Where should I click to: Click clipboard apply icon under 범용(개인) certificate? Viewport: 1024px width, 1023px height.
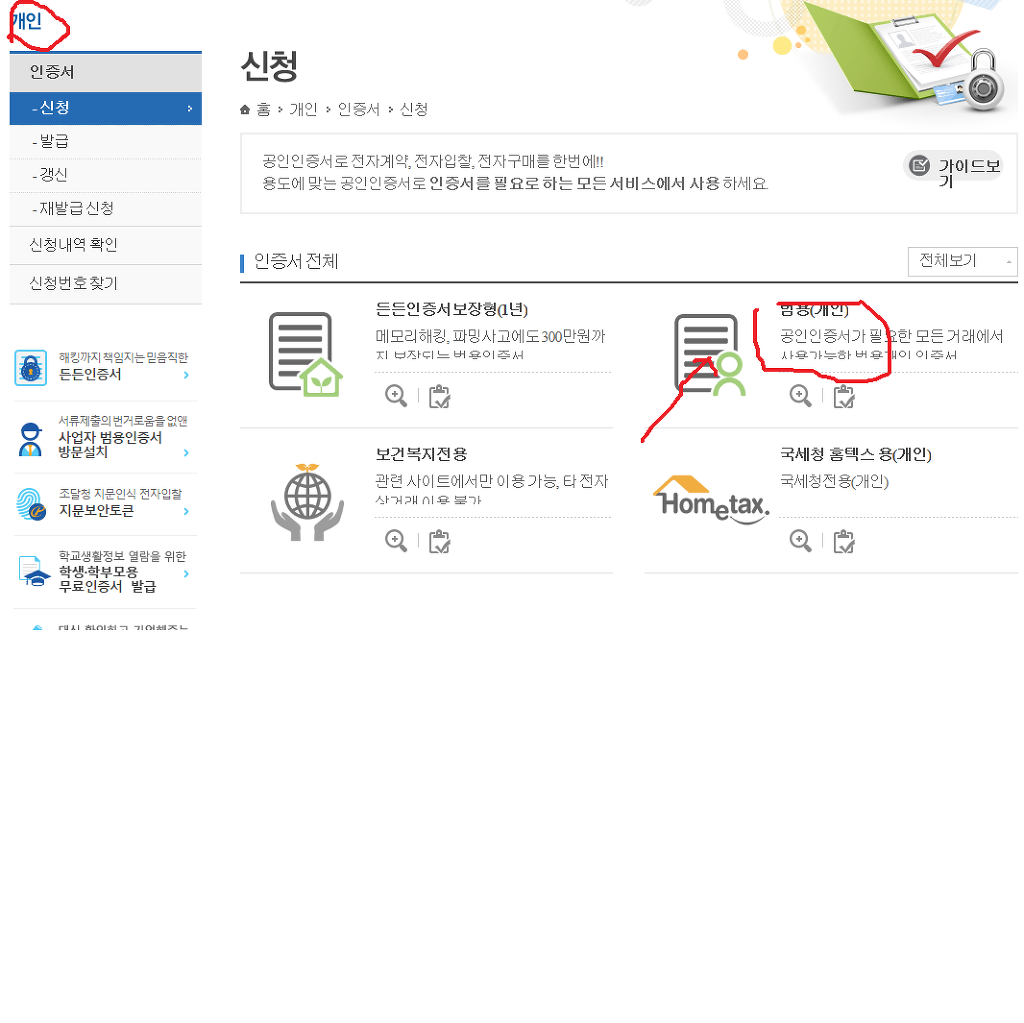(844, 396)
